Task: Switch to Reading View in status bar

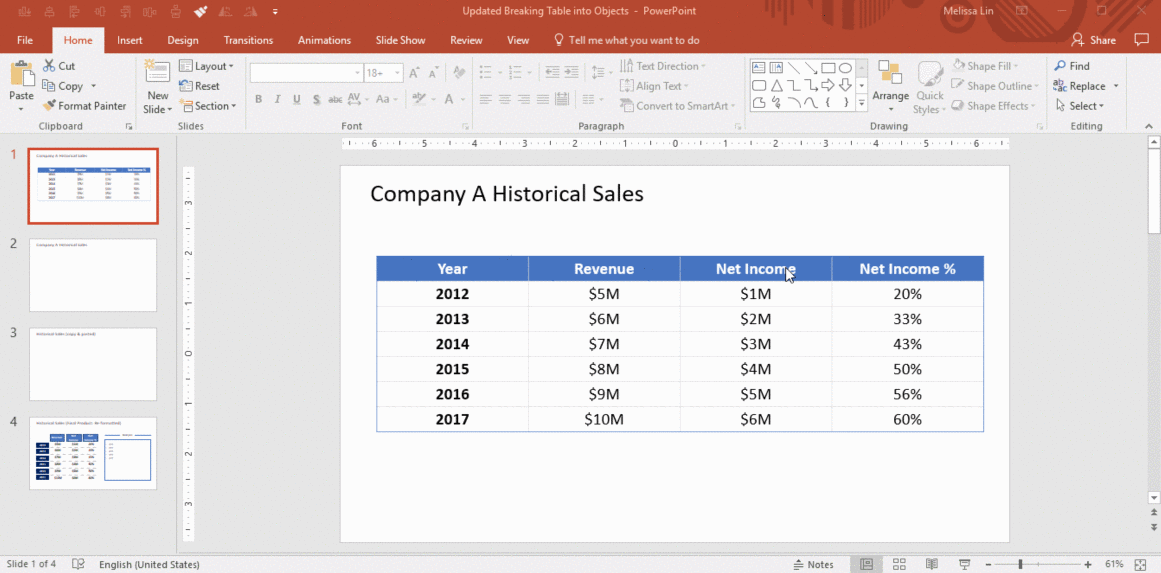Action: (931, 564)
